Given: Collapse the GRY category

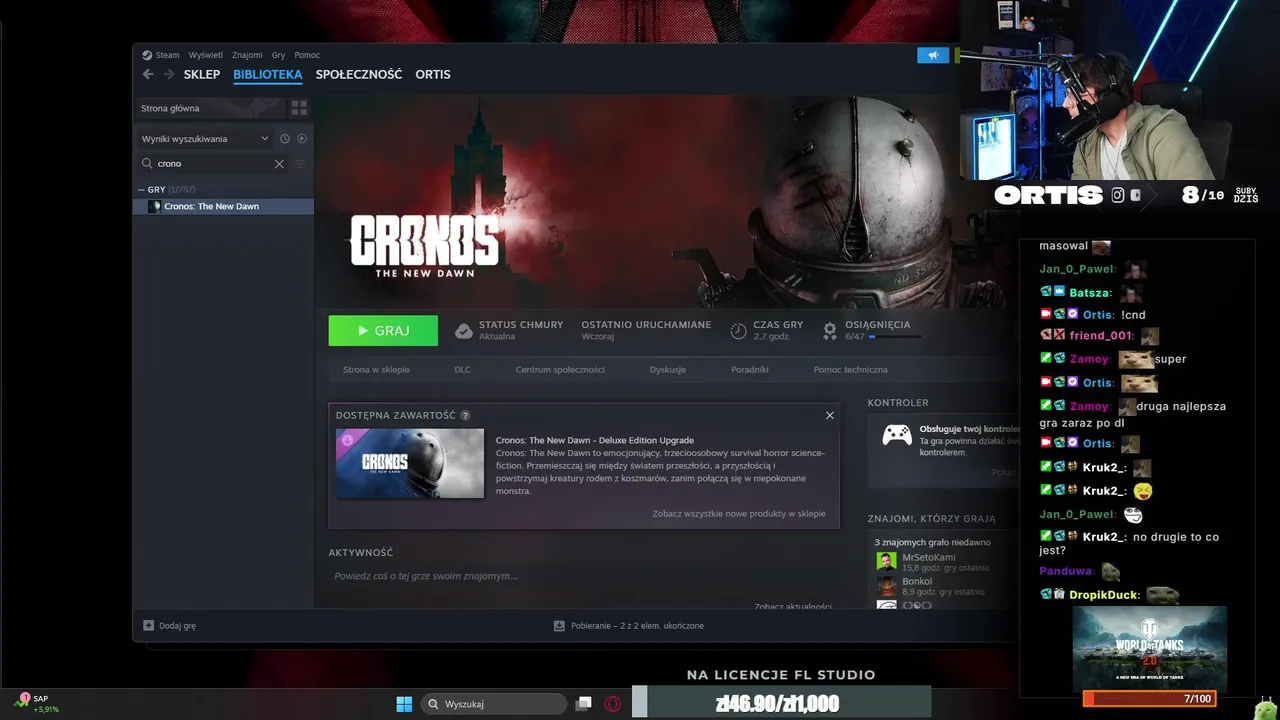Looking at the screenshot, I should pos(141,189).
